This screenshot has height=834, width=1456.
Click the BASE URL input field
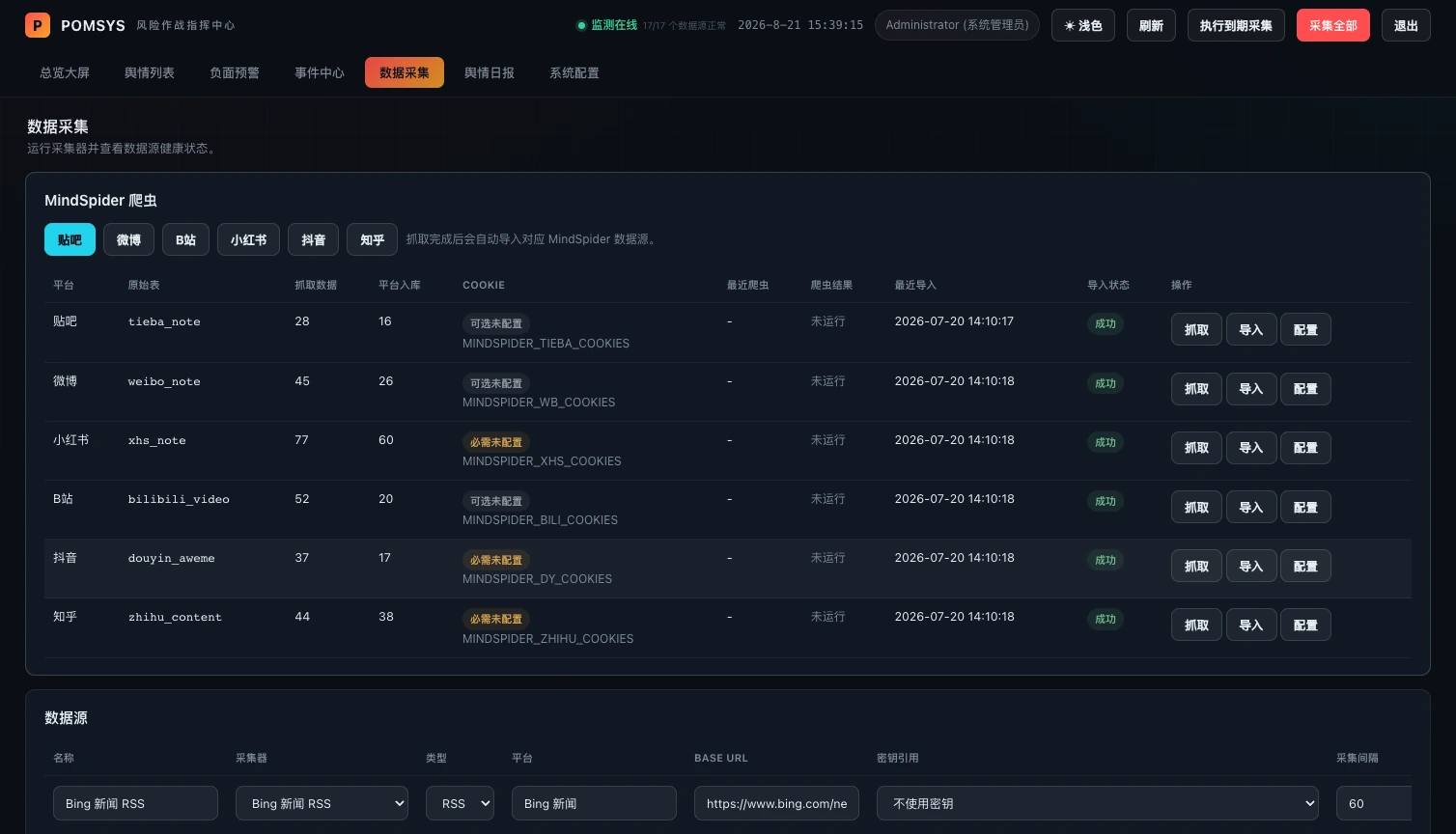pyautogui.click(x=776, y=803)
